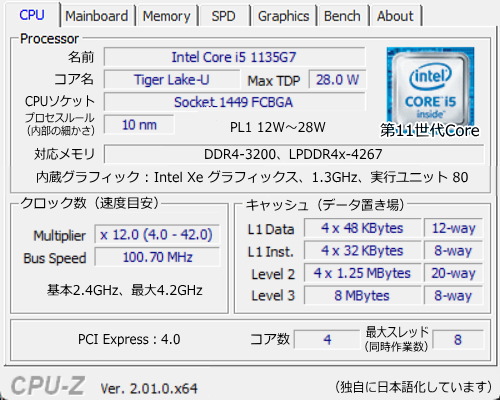The image size is (500, 400).
Task: Switch to the SPD tab
Action: tap(224, 16)
